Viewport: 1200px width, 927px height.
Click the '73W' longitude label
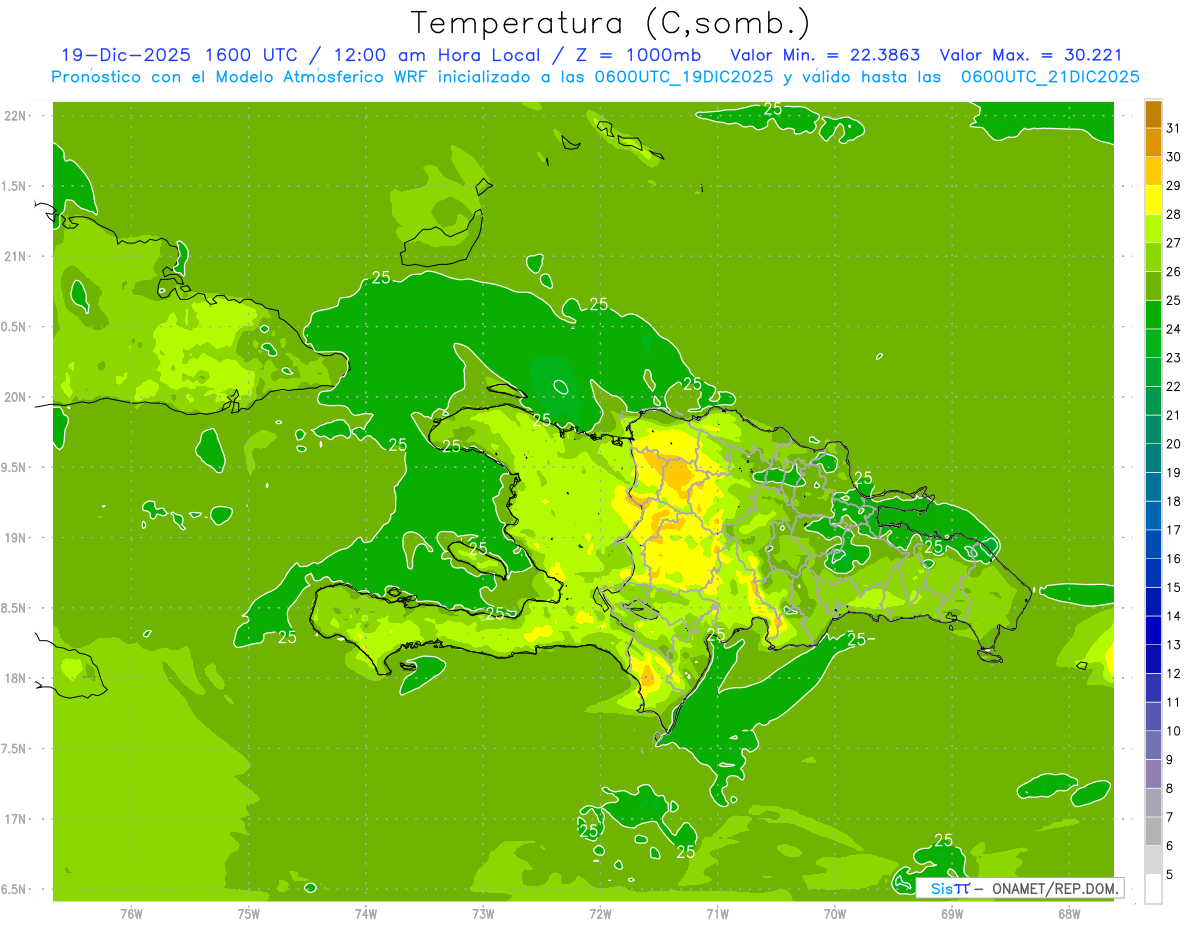[x=483, y=913]
